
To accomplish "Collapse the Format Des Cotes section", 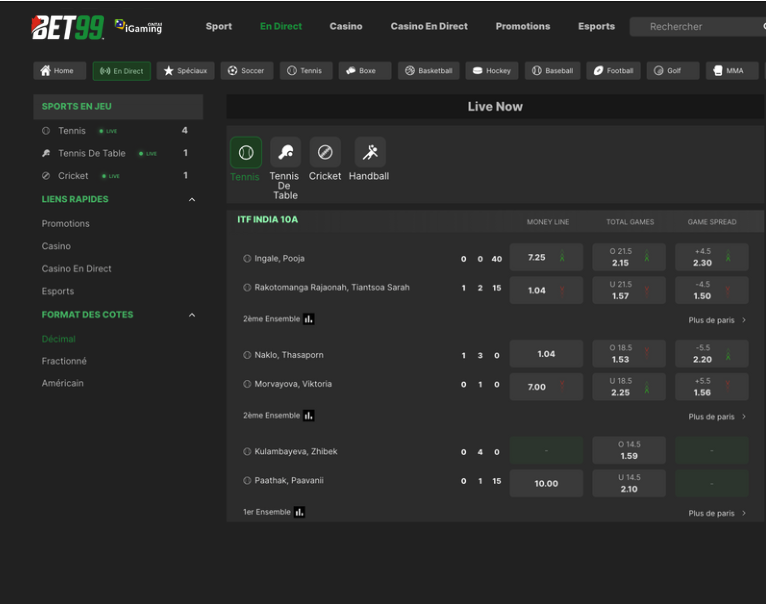I will tap(192, 315).
